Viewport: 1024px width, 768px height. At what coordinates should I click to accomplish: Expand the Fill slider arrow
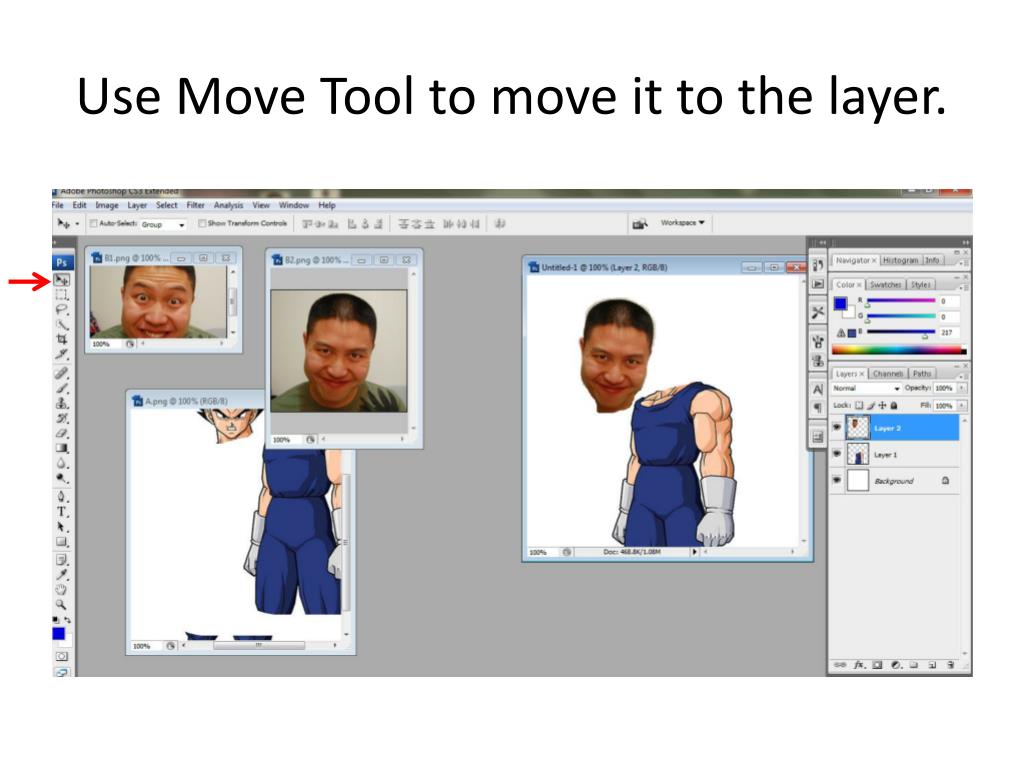(x=963, y=406)
